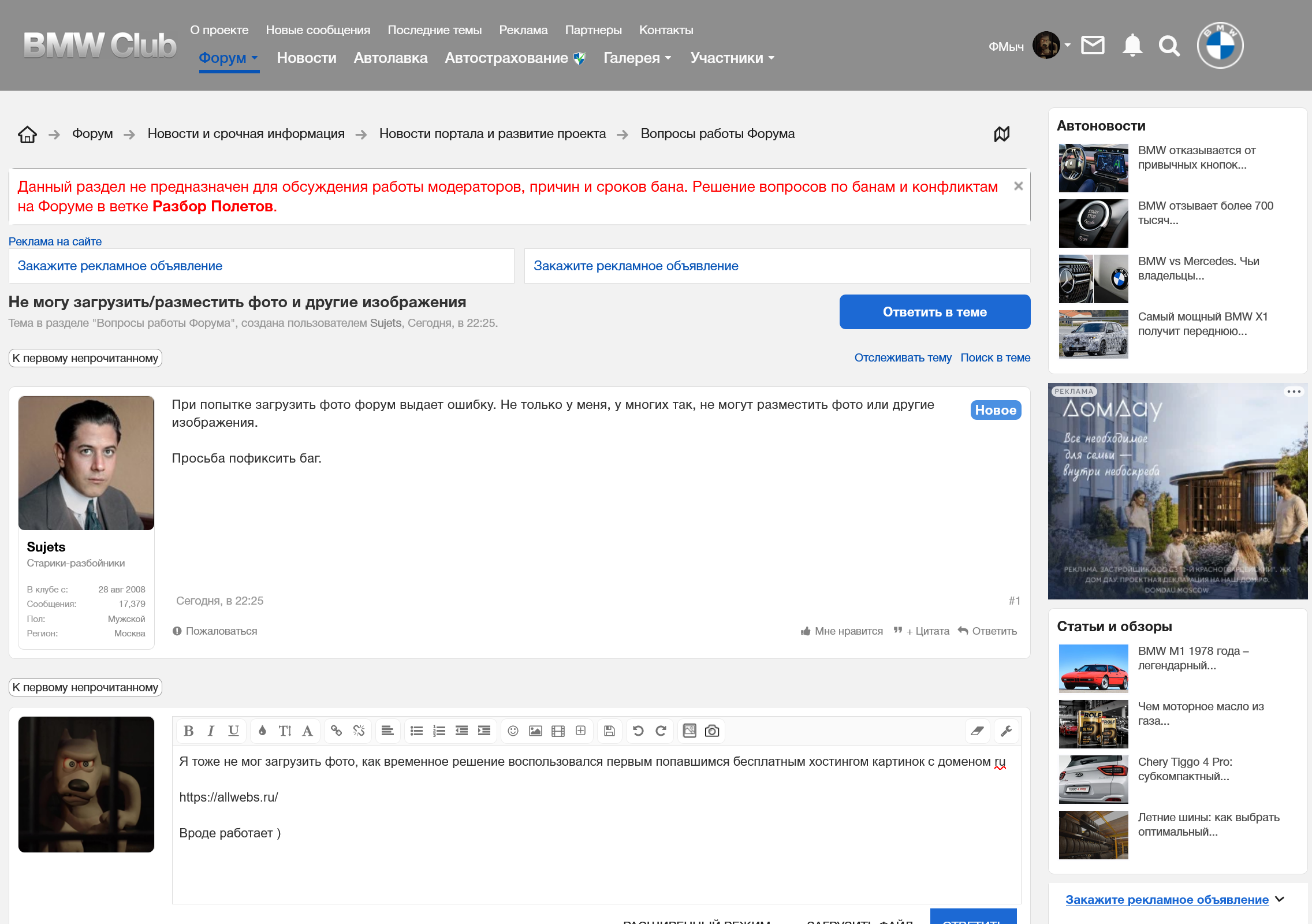Dismiss the red moderator notice
Image resolution: width=1312 pixels, height=924 pixels.
click(1019, 186)
